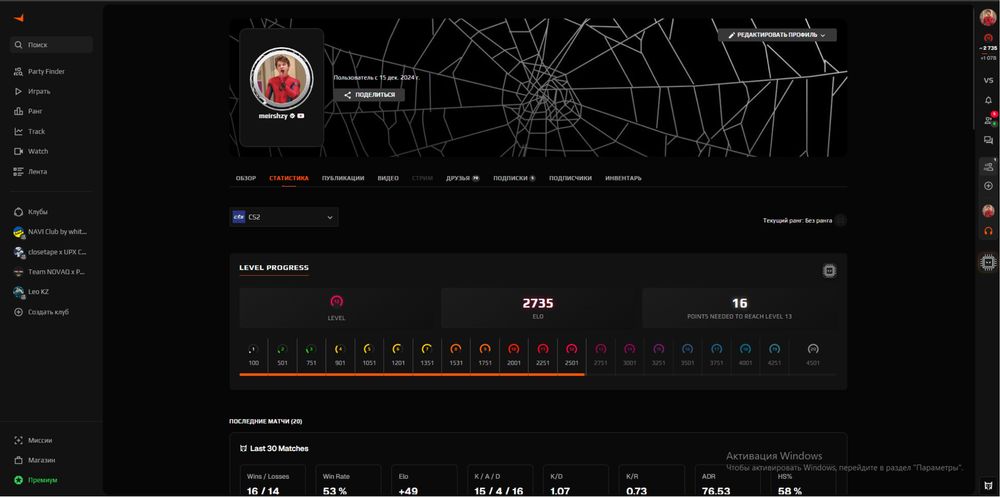The width and height of the screenshot is (1000, 497).
Task: Open chat messages icon in right sidebar
Action: (988, 140)
